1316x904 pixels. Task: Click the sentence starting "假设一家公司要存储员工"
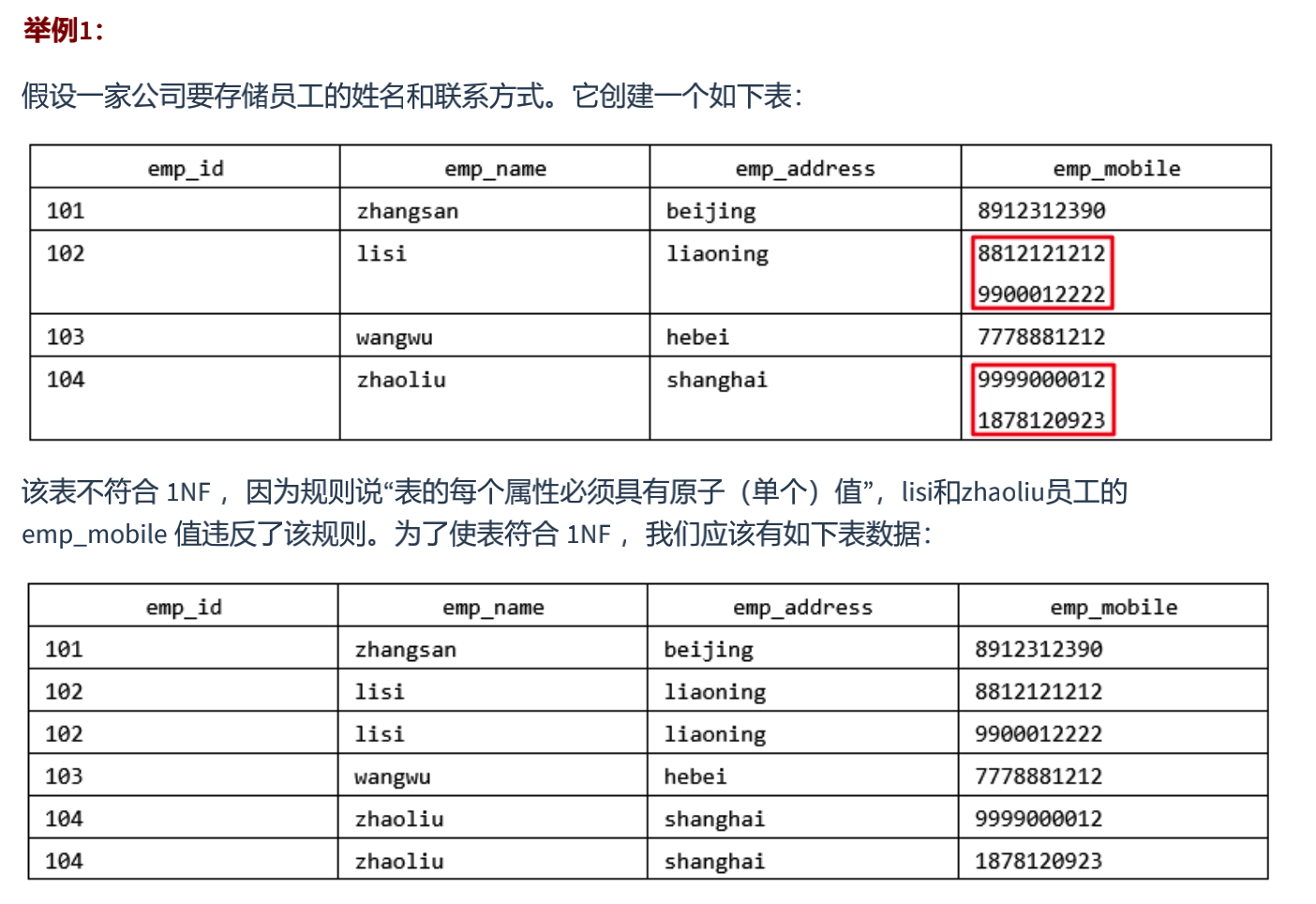[411, 96]
